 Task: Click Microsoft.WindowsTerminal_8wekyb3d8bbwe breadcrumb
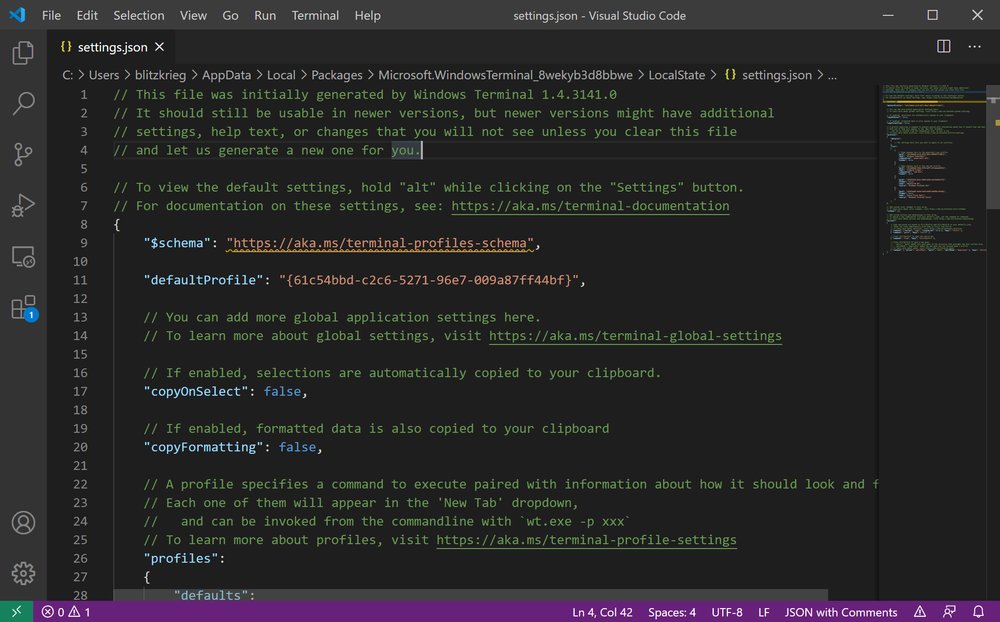pos(505,75)
